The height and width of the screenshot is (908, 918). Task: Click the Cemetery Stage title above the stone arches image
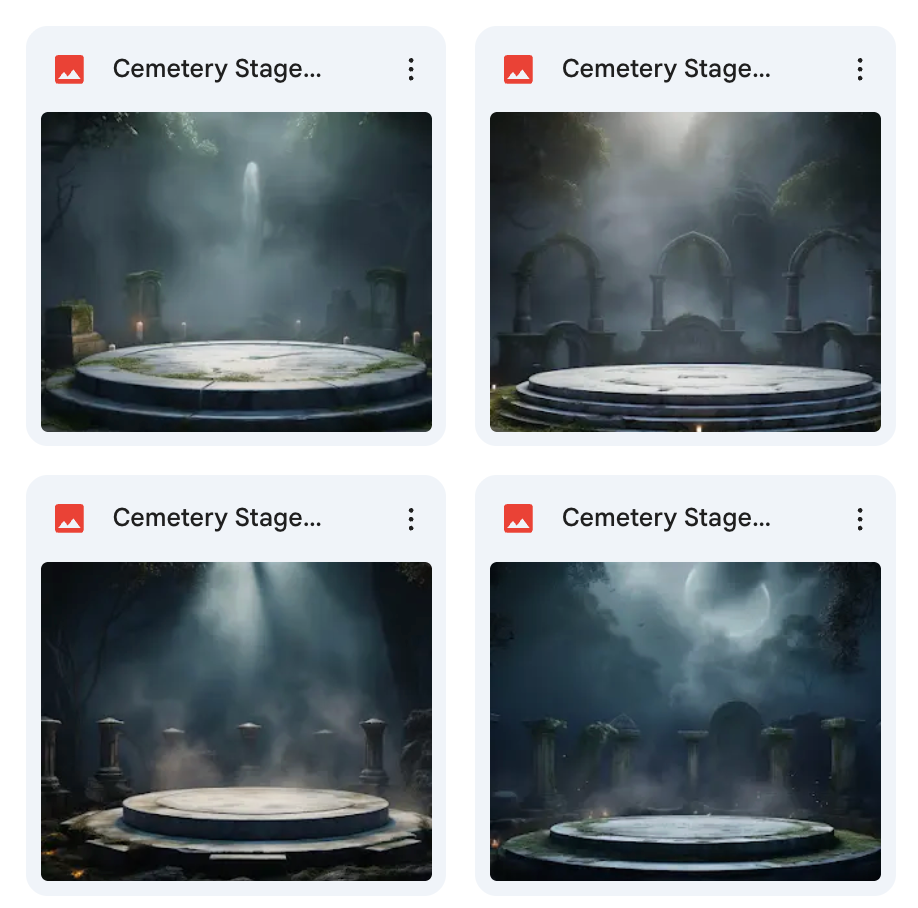tap(666, 69)
